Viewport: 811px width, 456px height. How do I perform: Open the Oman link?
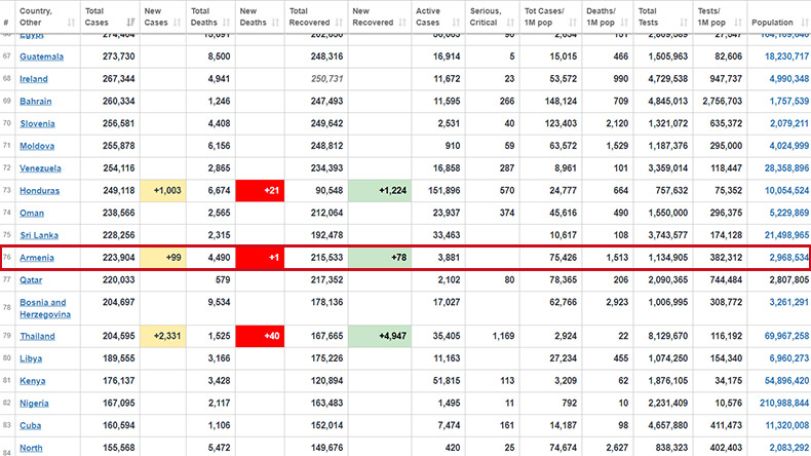pos(32,212)
